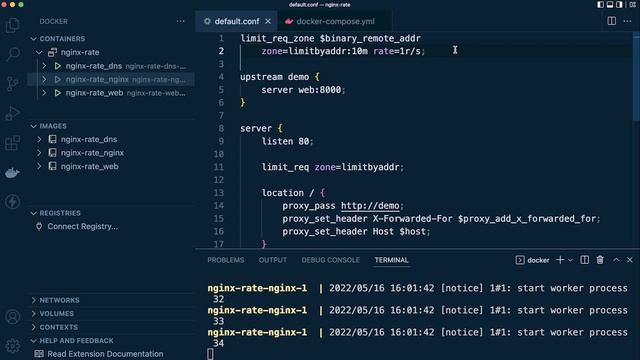
Task: Open Source Control view in activity bar
Action: pyautogui.click(x=13, y=84)
